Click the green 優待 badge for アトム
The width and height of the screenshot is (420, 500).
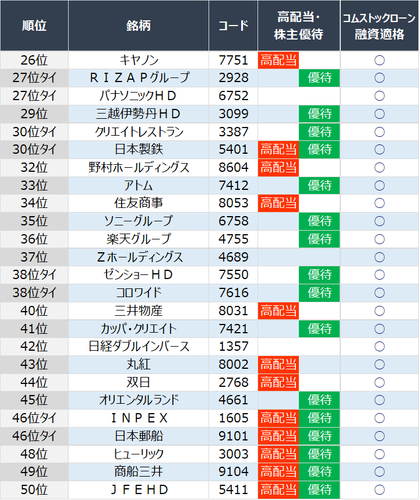(x=319, y=185)
